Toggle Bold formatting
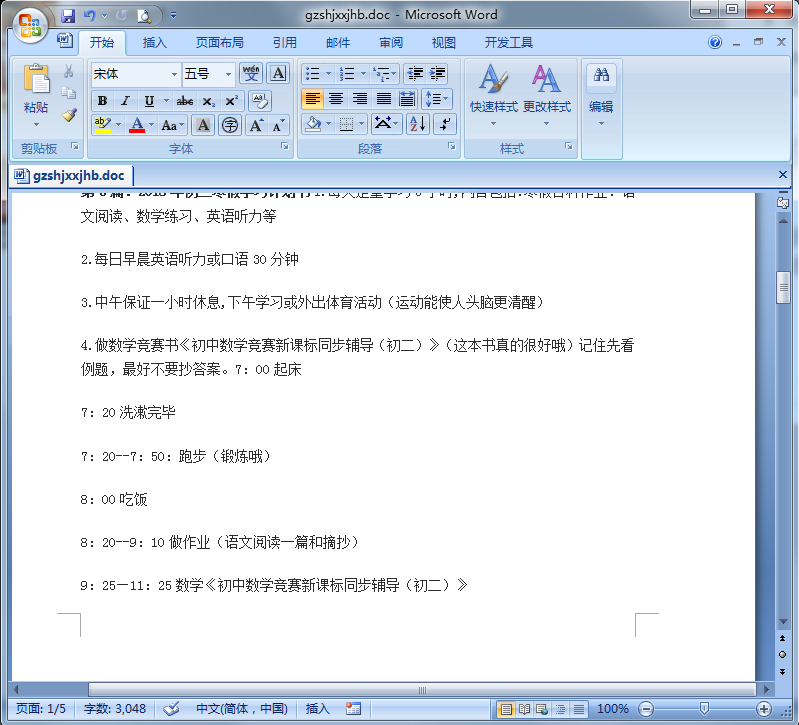The width and height of the screenshot is (799, 725). 102,101
